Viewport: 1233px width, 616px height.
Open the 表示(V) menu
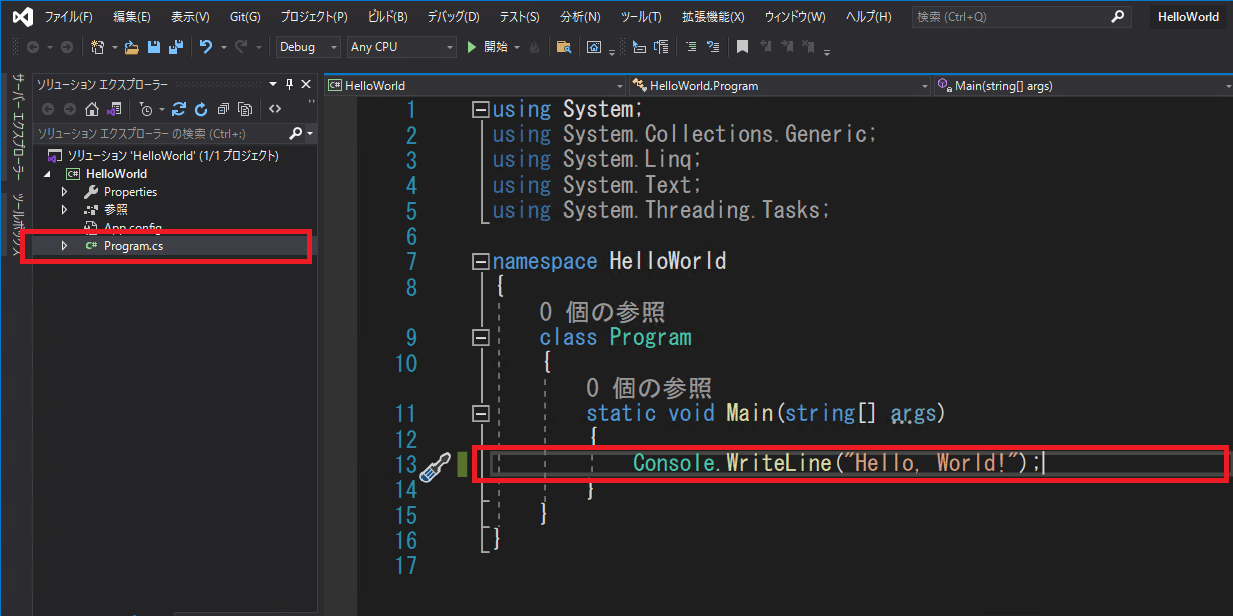(190, 17)
